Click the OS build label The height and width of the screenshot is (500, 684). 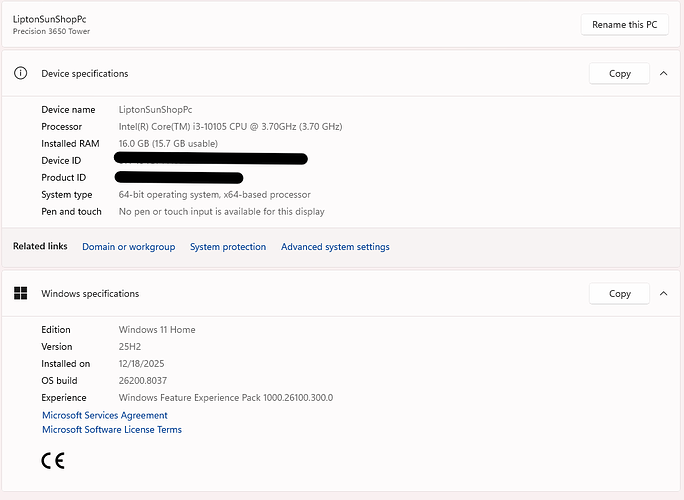[x=59, y=380]
